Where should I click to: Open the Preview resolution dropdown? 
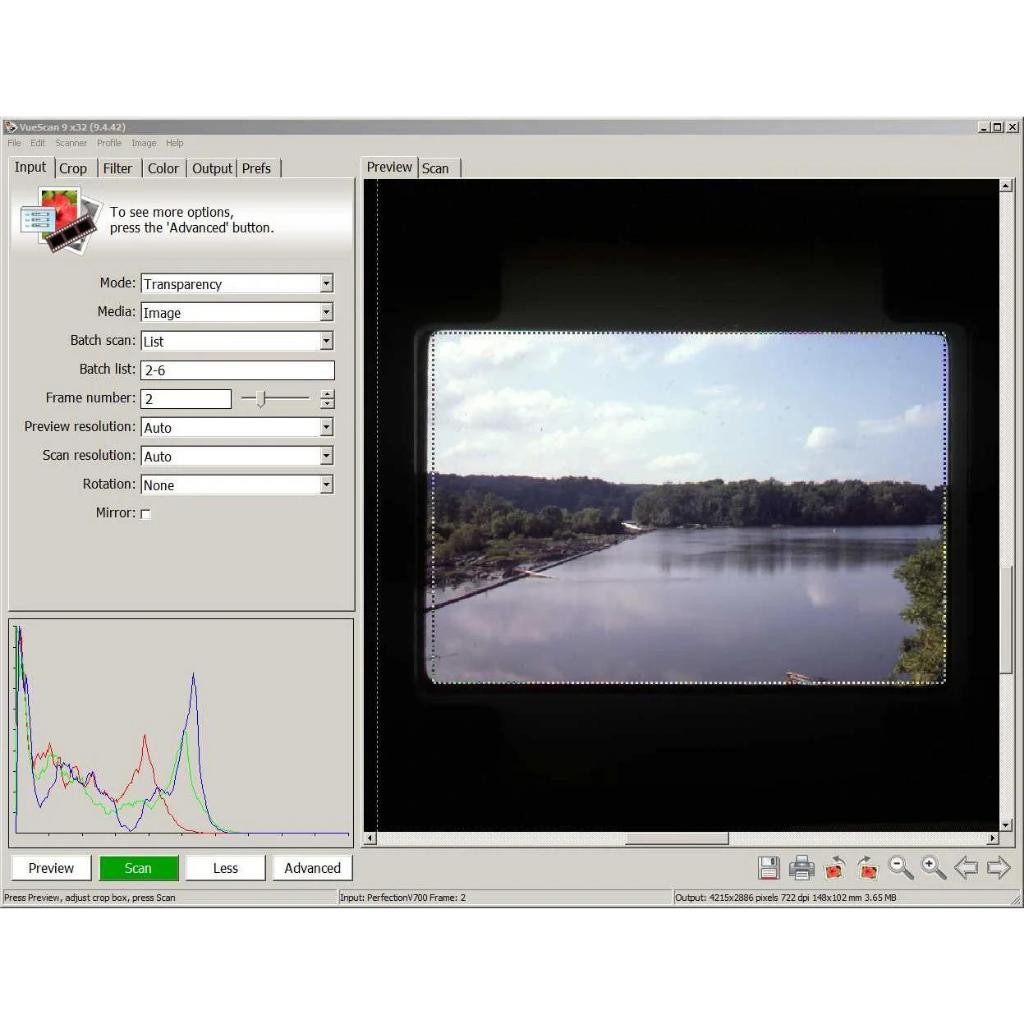point(237,427)
